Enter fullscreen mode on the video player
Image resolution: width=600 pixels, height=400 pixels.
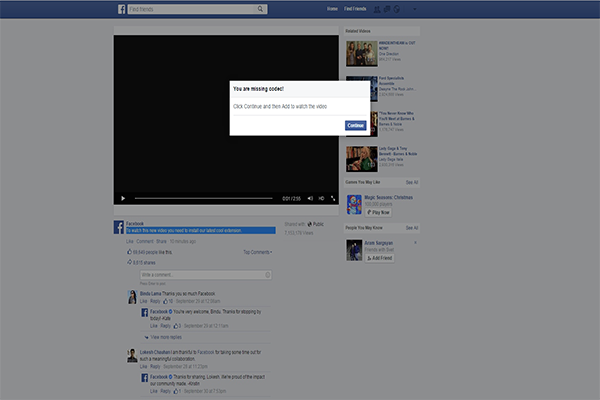[334, 198]
